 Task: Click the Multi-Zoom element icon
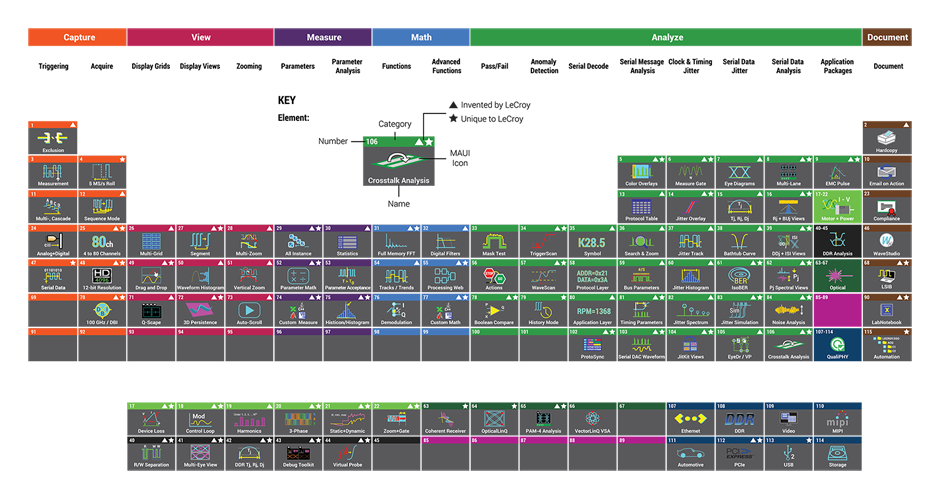coord(249,242)
